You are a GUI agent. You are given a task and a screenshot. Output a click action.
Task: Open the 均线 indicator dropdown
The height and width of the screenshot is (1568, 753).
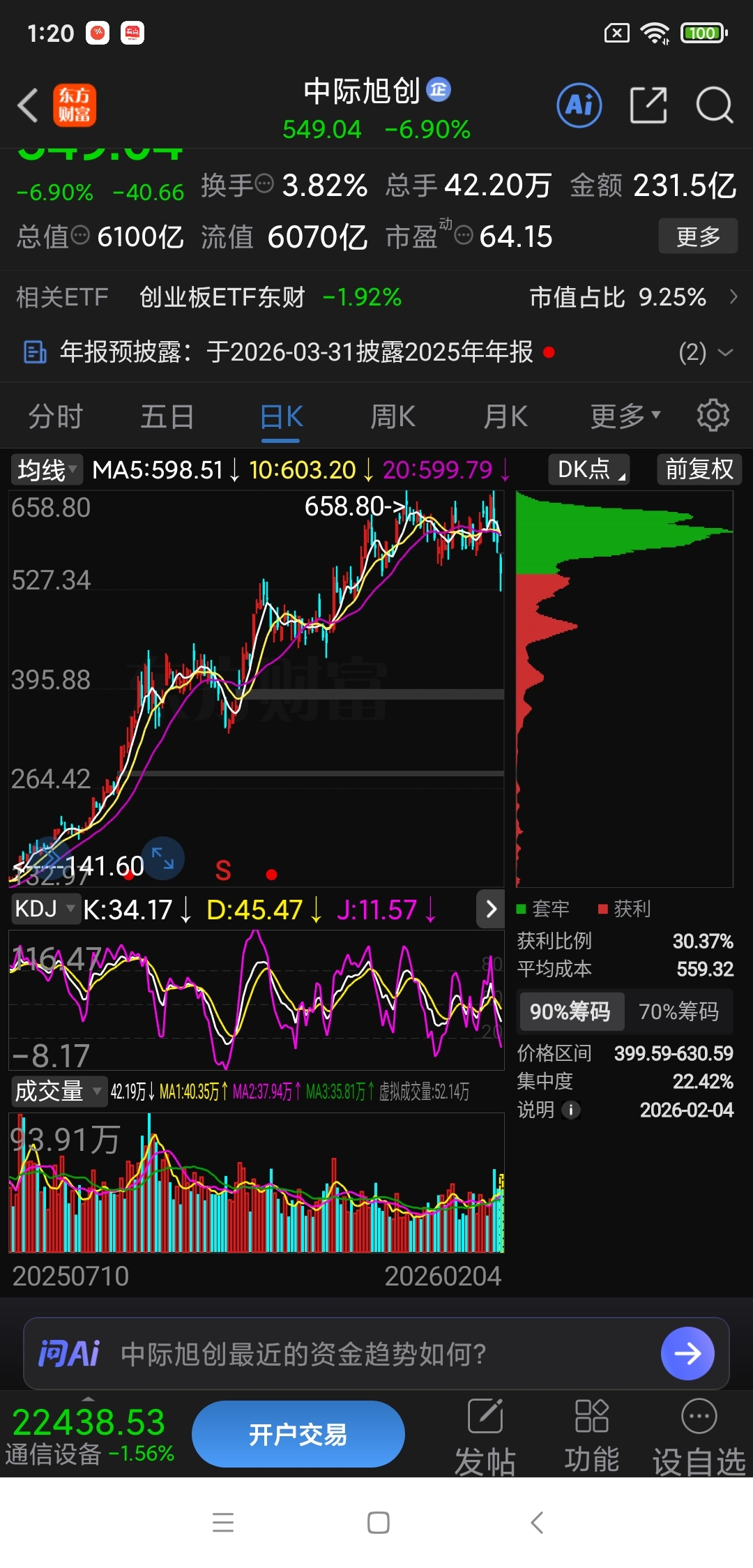coord(47,469)
